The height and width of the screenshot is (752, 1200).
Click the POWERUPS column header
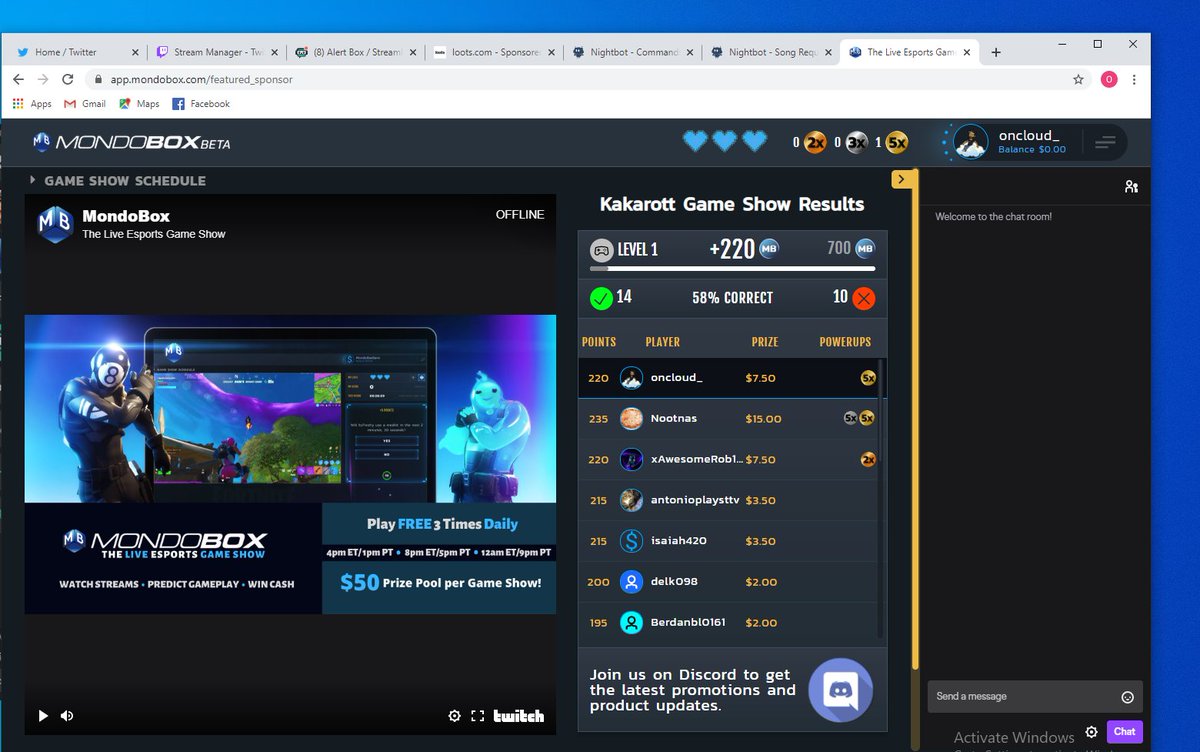(x=845, y=342)
